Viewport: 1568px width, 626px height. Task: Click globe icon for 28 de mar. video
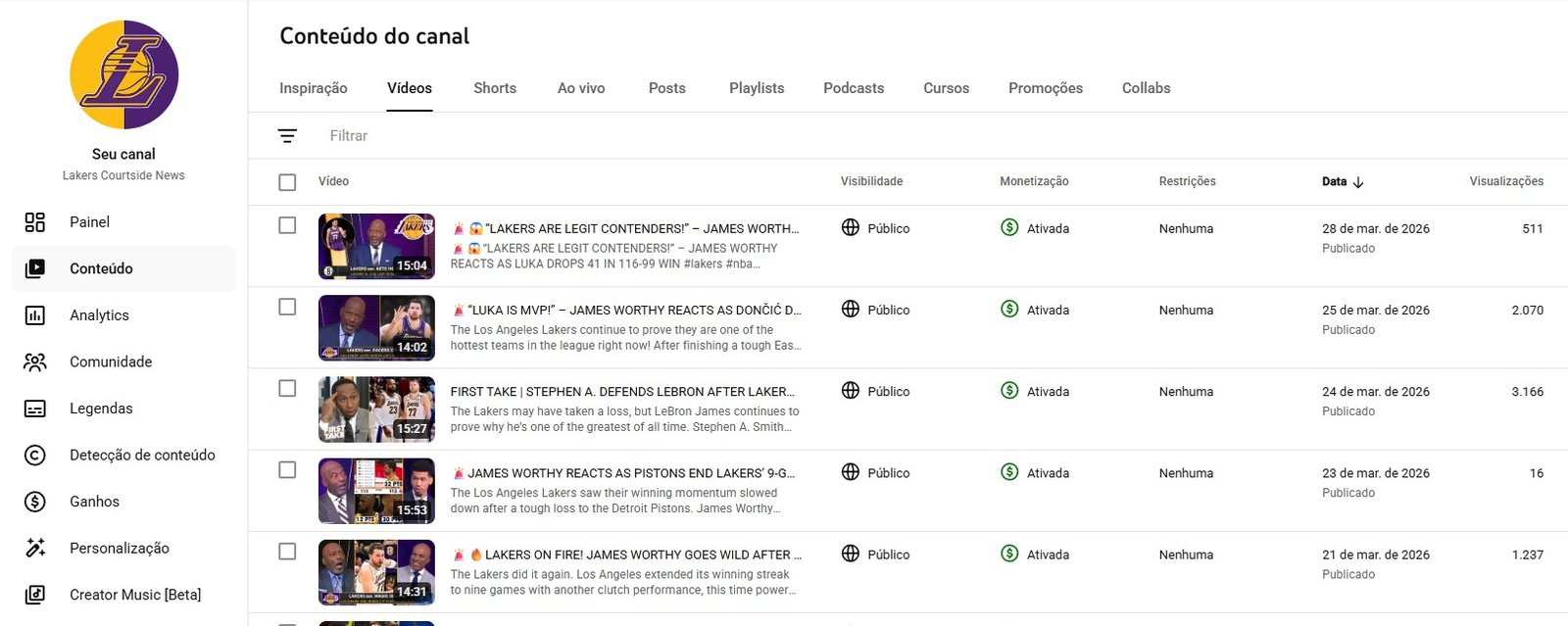click(851, 227)
